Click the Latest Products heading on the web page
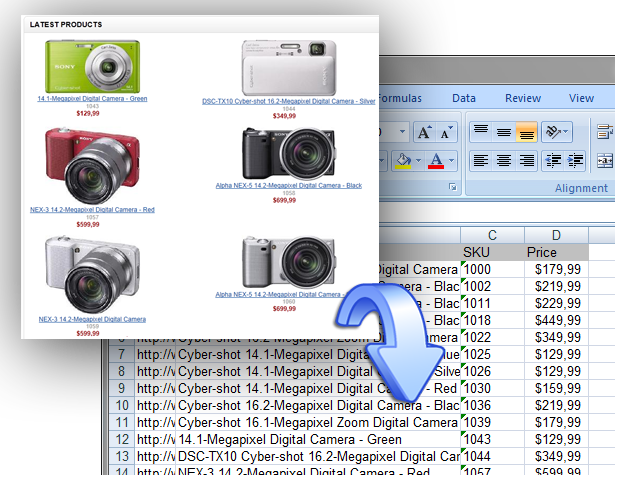Viewport: 630px width, 500px height. 66,25
